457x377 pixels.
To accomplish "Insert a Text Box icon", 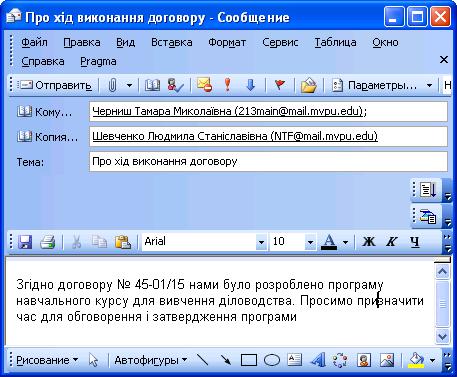I will coord(295,360).
